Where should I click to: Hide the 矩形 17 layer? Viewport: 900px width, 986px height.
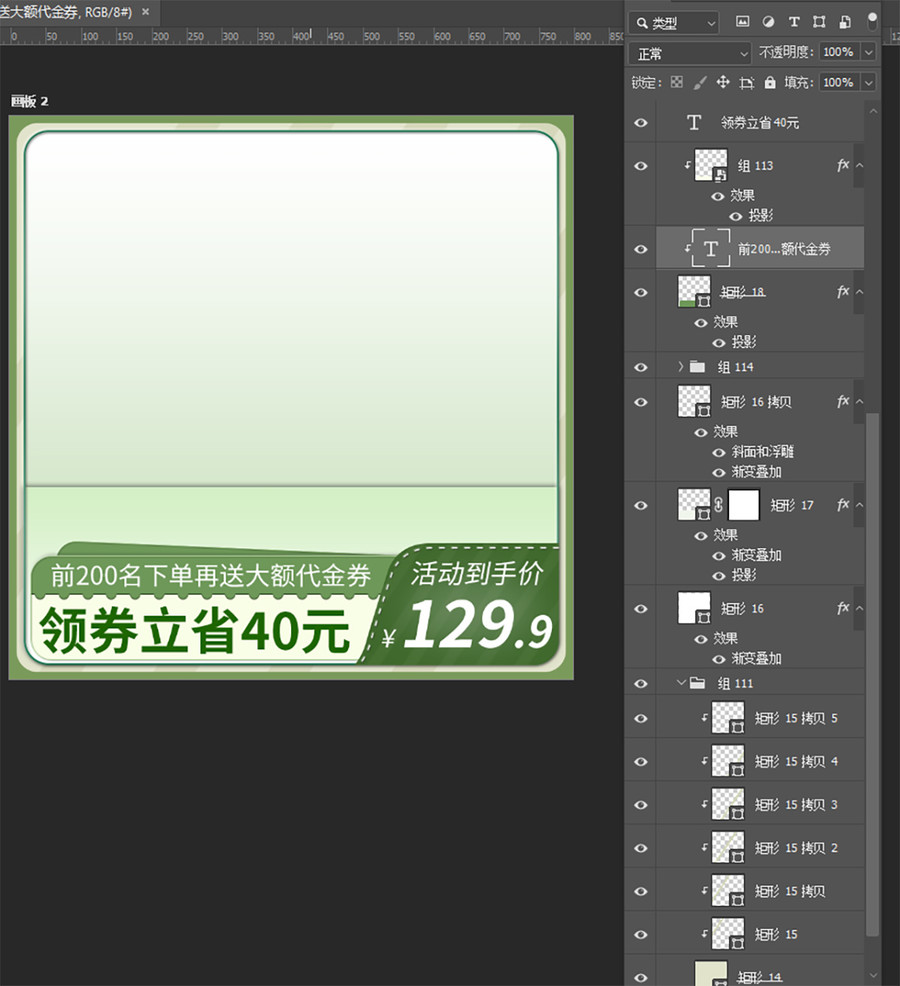641,506
